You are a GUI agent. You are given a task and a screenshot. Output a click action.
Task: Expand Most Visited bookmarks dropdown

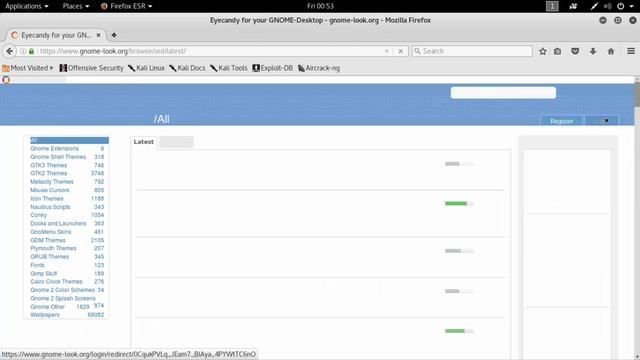pos(28,68)
